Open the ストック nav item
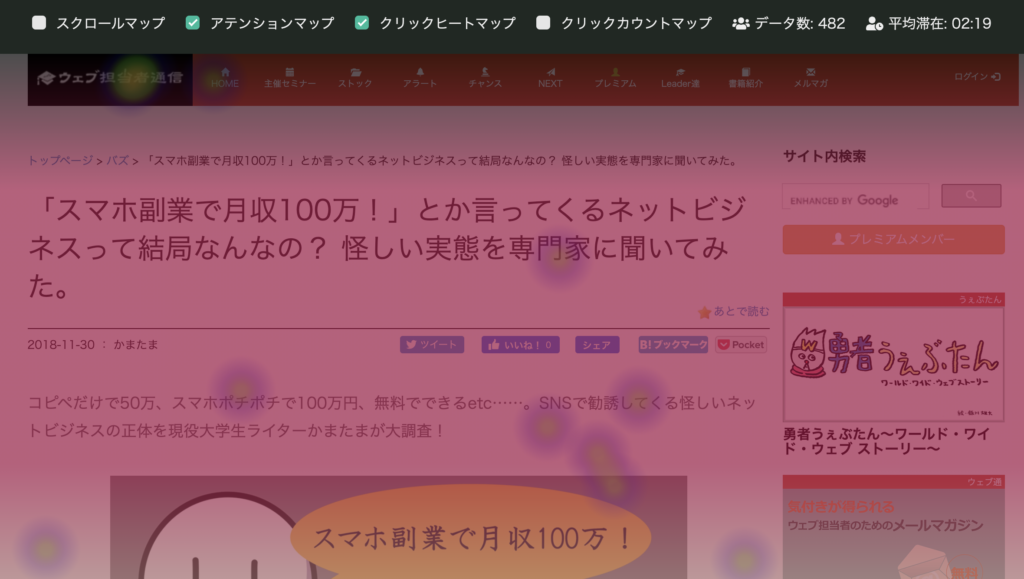1024x579 pixels. [x=355, y=78]
